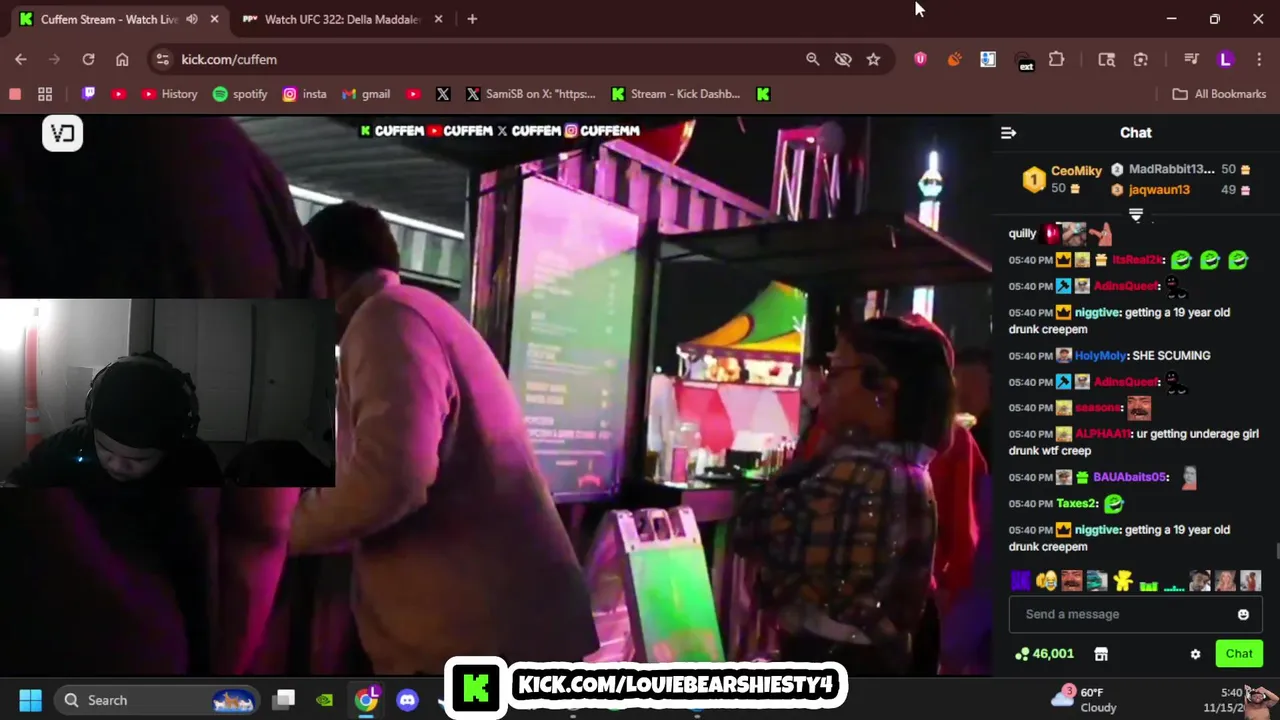Collapse the chat panel using the arrow icon
Viewport: 1280px width, 720px height.
tap(1008, 133)
